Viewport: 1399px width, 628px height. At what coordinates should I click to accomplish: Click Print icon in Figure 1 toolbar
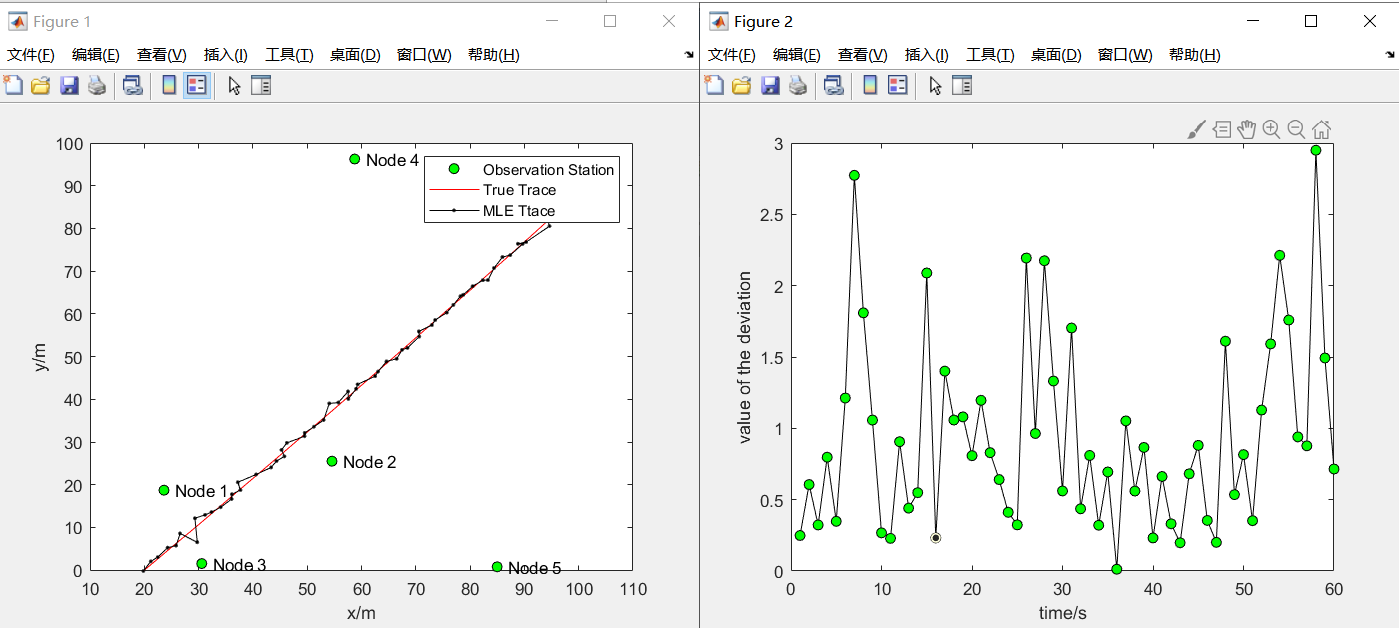pos(97,85)
